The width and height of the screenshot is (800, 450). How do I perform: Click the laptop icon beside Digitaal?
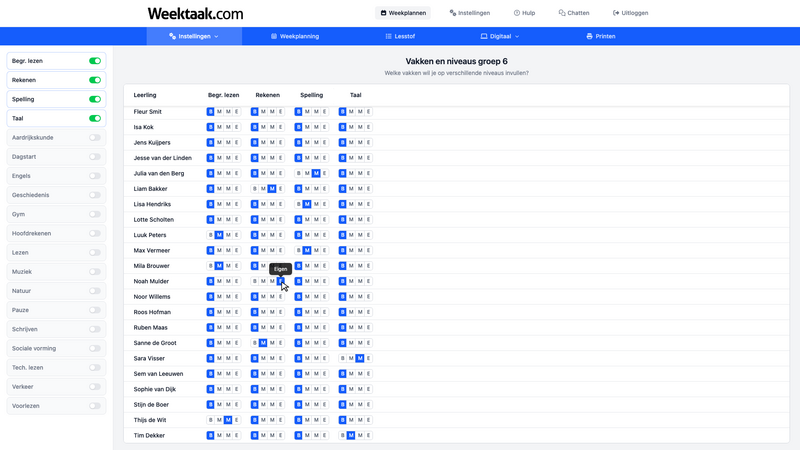point(484,36)
